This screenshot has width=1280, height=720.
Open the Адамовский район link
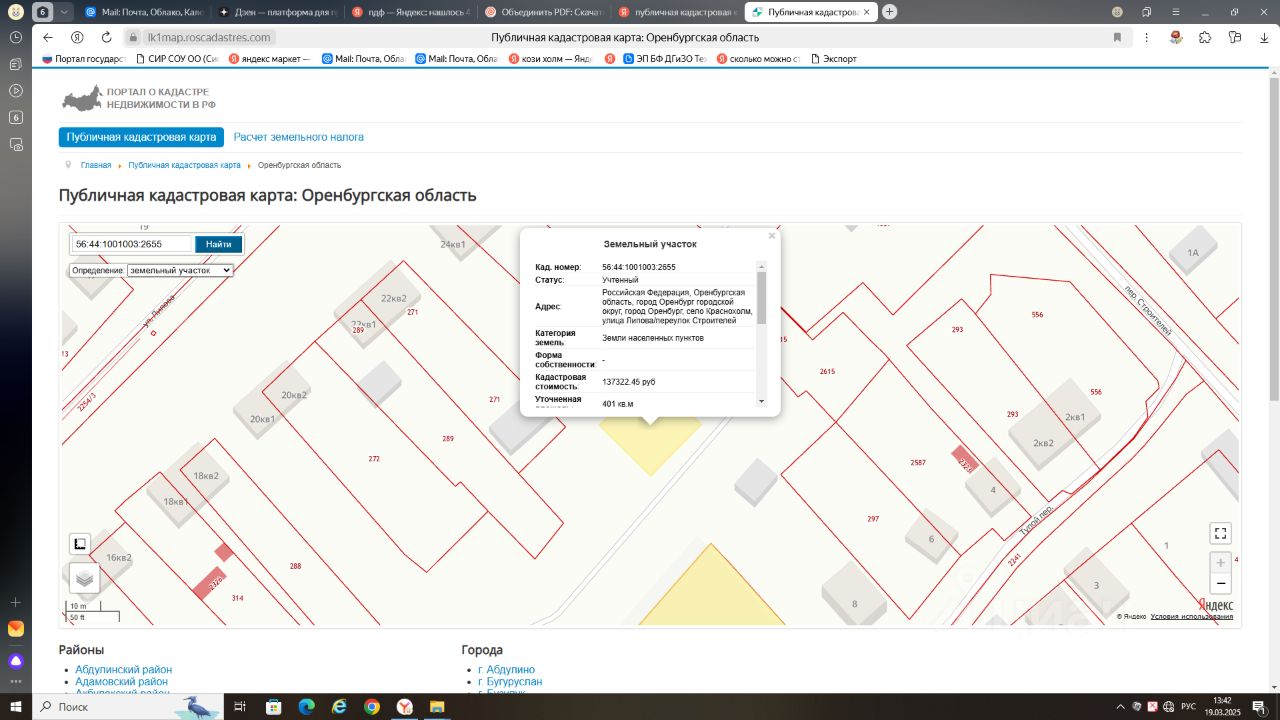coord(122,682)
